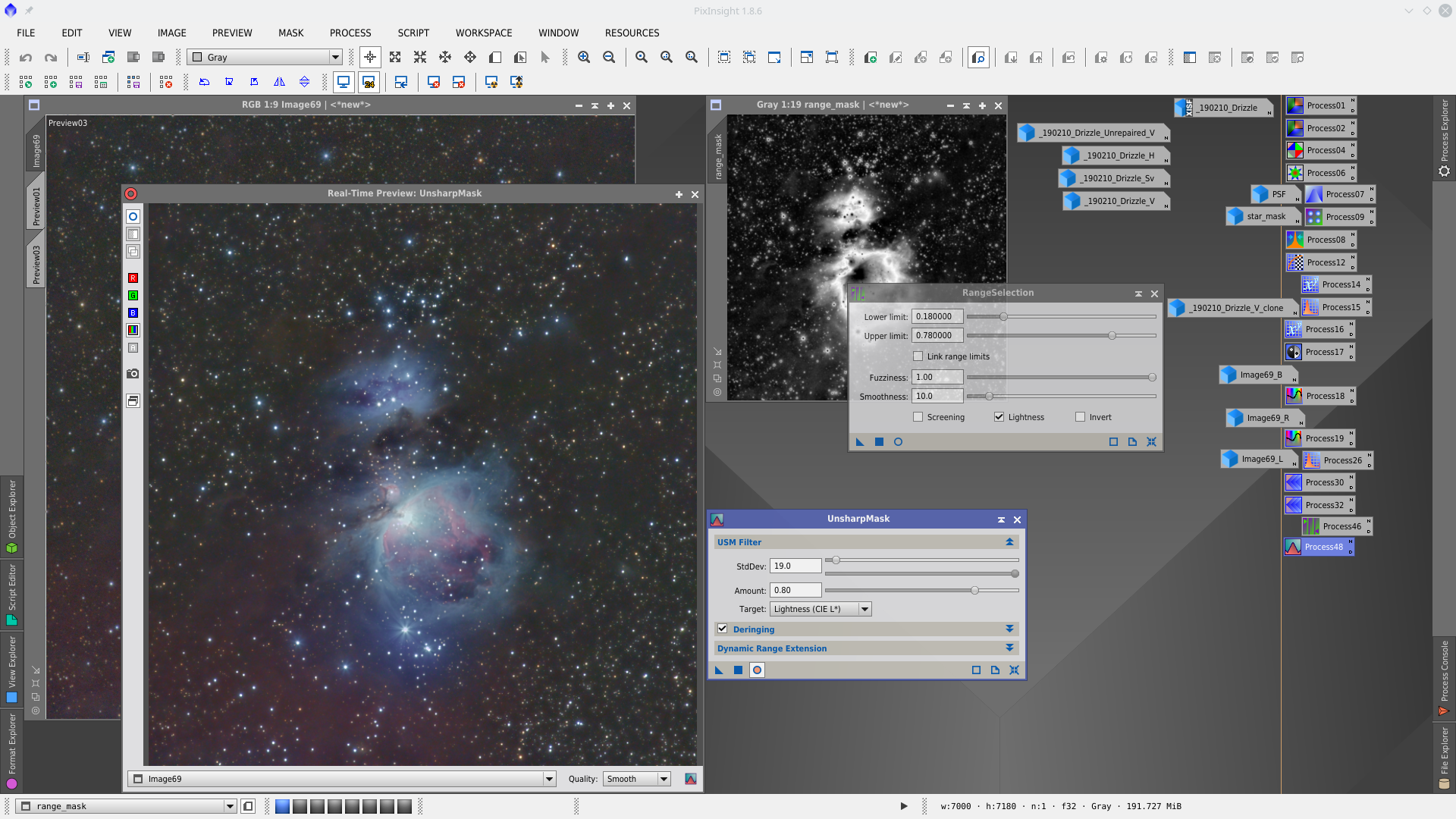The height and width of the screenshot is (819, 1456).
Task: Select the red channel display icon
Action: [133, 278]
